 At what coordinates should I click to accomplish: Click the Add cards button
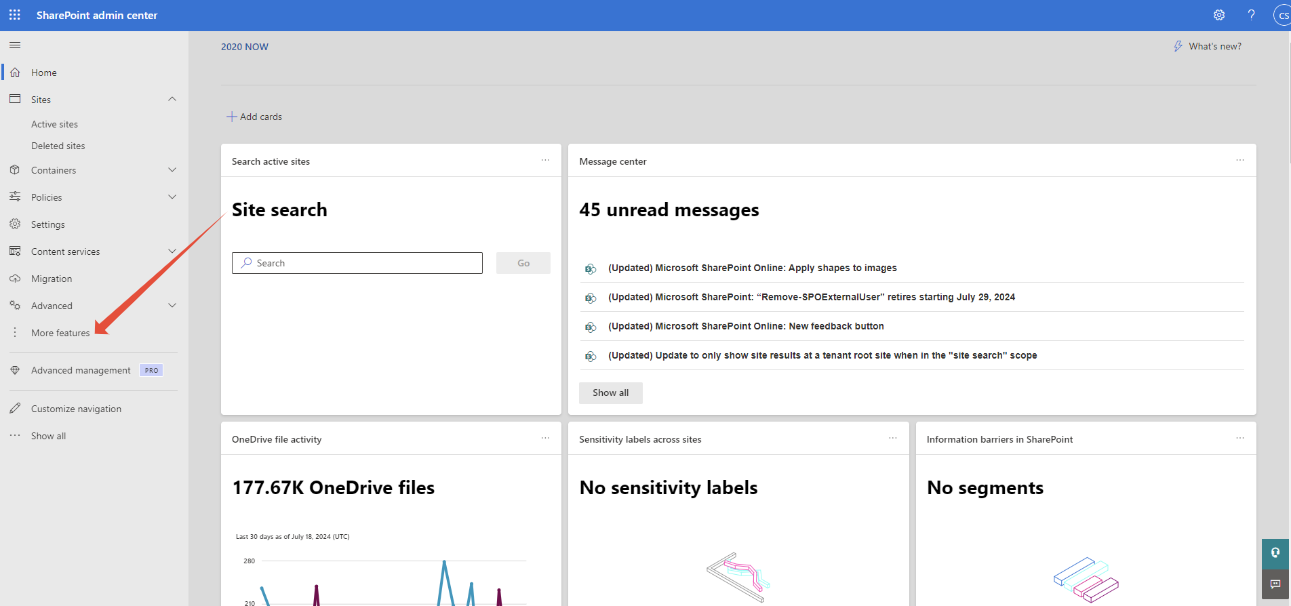click(254, 116)
